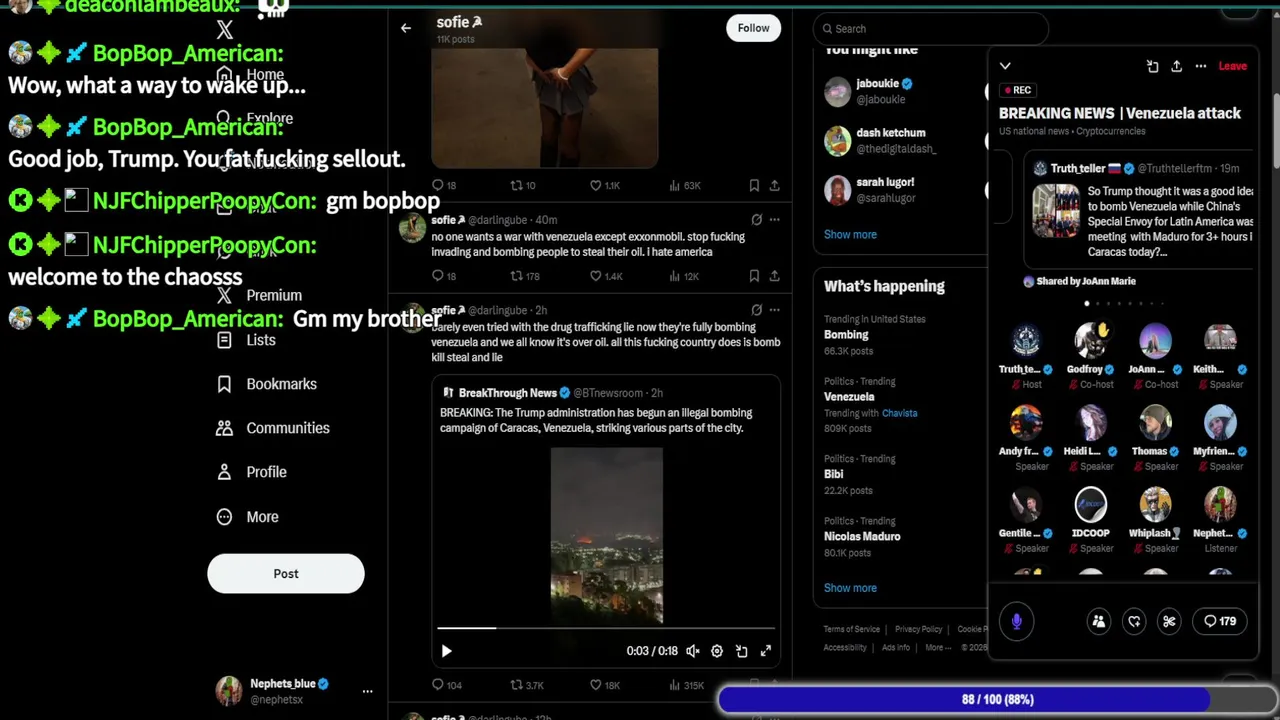Open the X logo at top of sidebar
This screenshot has height=720, width=1280.
coord(224,30)
